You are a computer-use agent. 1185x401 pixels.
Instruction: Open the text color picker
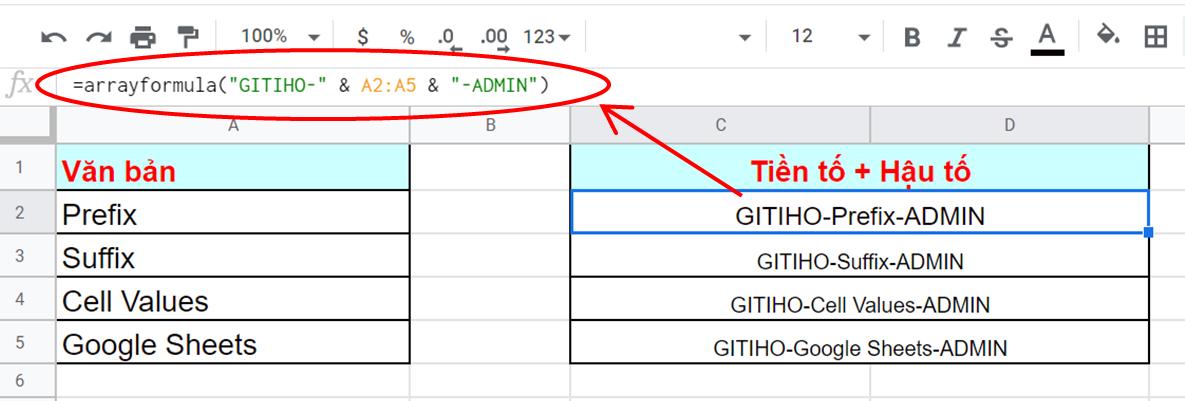[1047, 38]
